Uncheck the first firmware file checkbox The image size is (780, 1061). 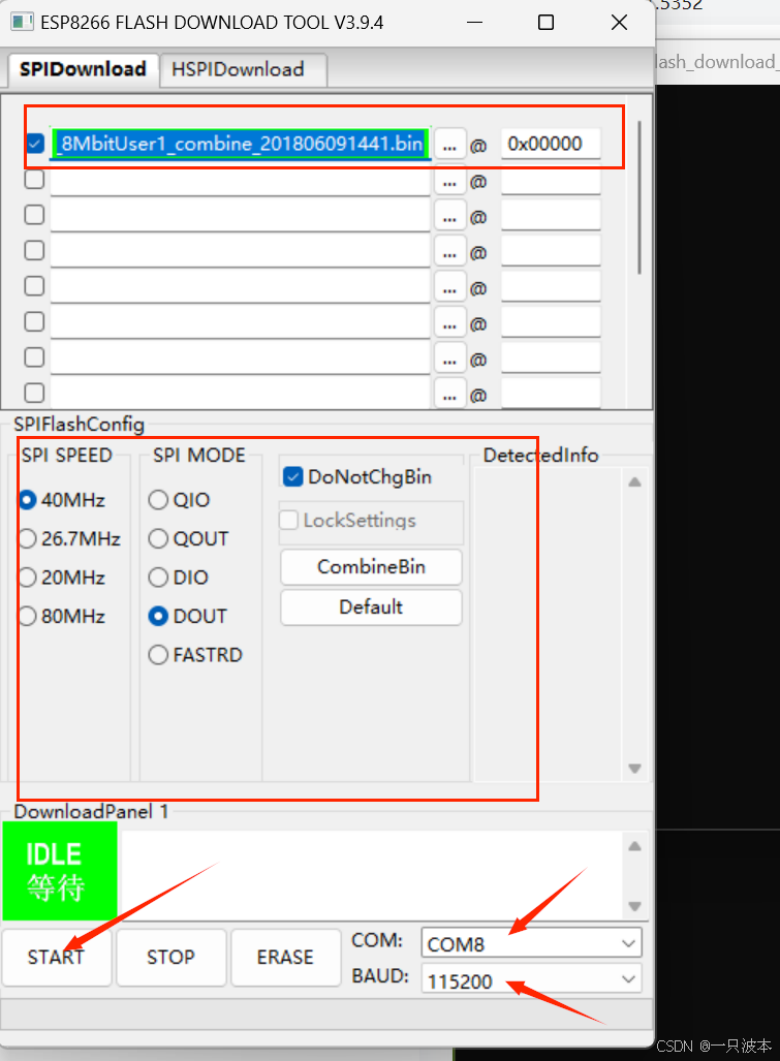(x=35, y=143)
